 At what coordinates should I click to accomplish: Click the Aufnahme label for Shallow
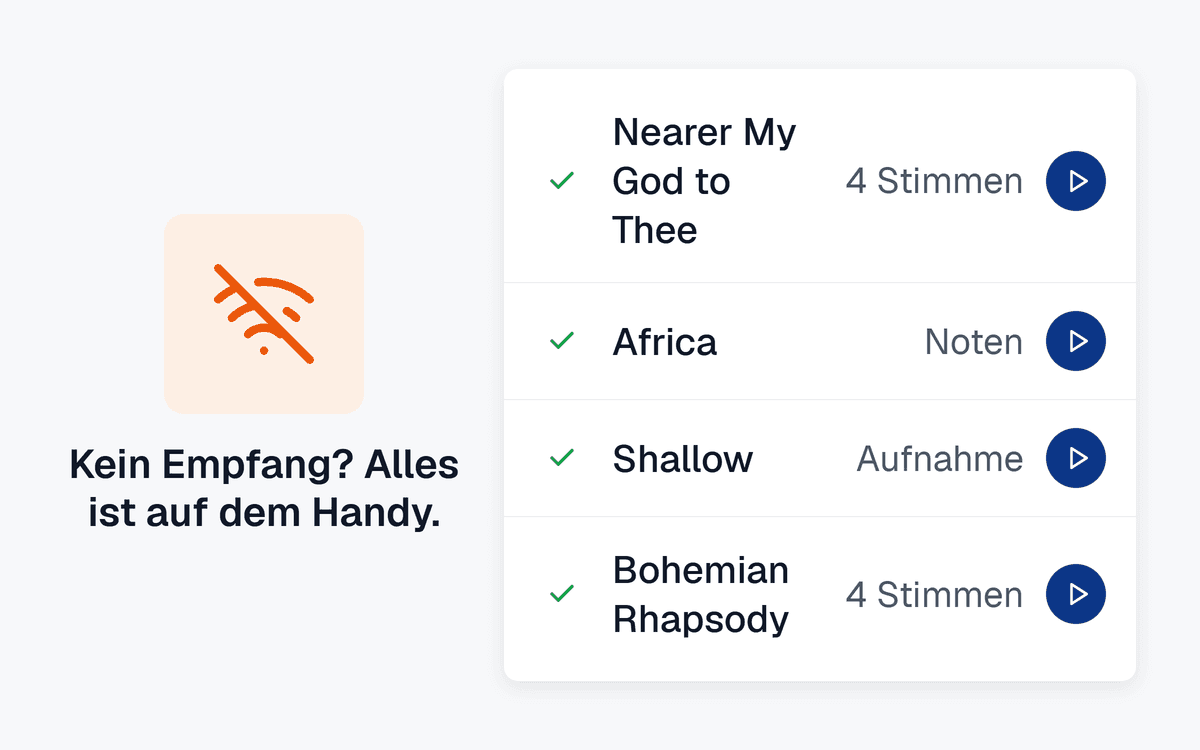(940, 459)
